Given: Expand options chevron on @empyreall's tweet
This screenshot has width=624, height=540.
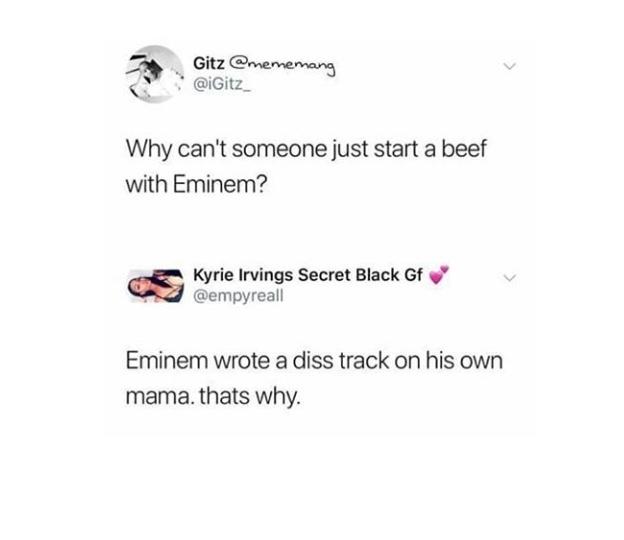Looking at the screenshot, I should click(510, 277).
